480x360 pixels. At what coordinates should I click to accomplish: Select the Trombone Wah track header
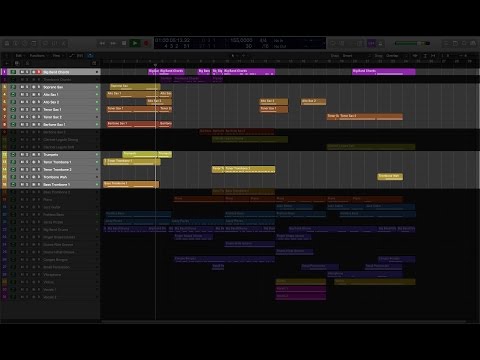point(50,177)
